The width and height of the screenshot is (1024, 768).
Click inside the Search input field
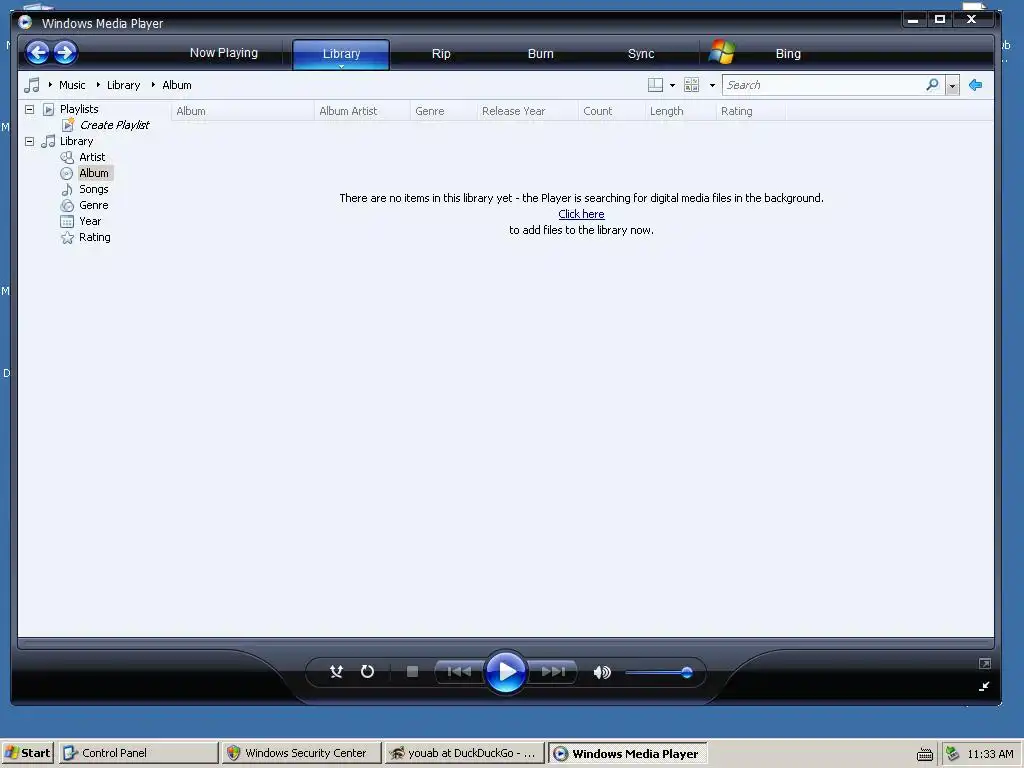[823, 85]
